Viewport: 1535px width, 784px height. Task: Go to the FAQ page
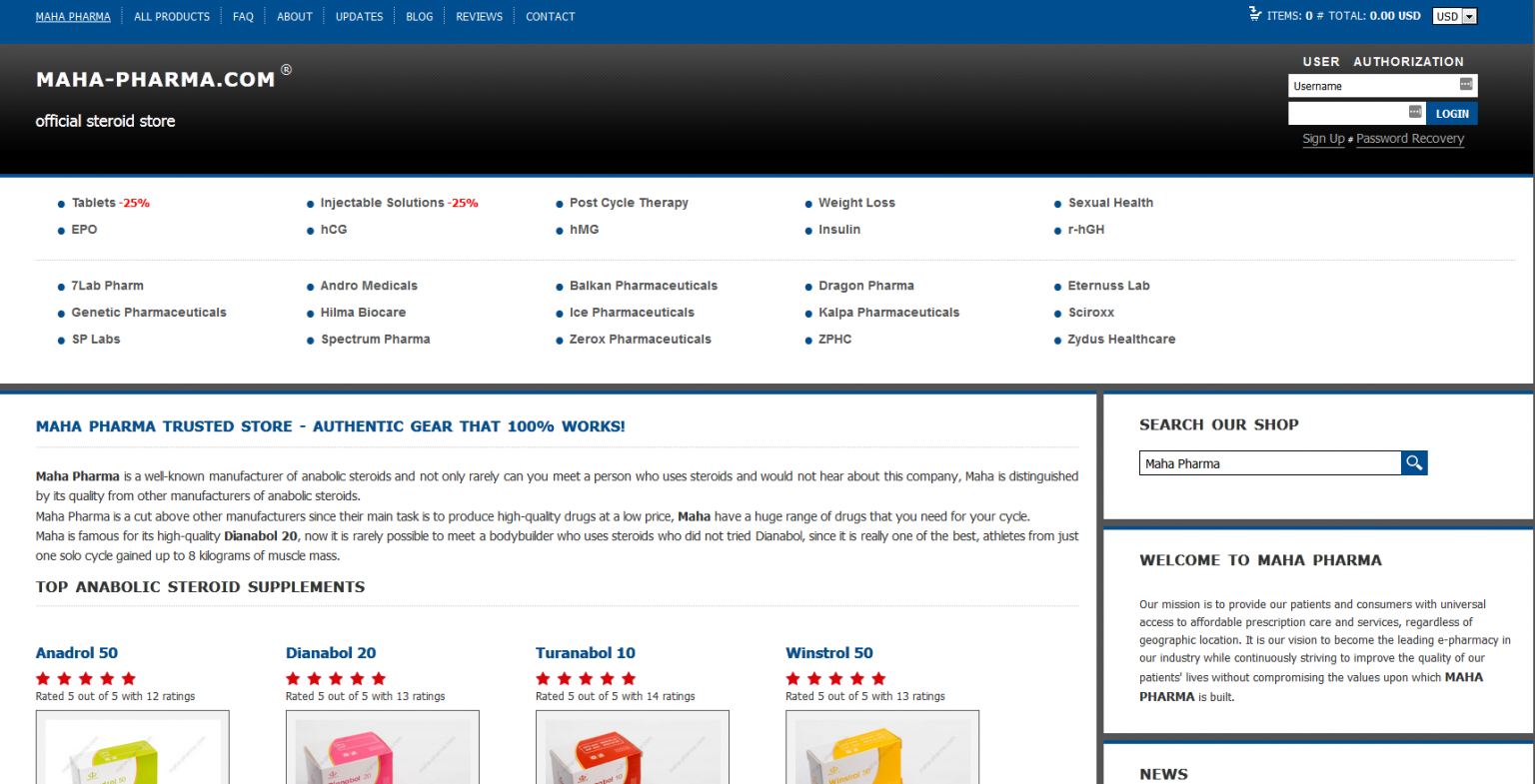pos(243,17)
